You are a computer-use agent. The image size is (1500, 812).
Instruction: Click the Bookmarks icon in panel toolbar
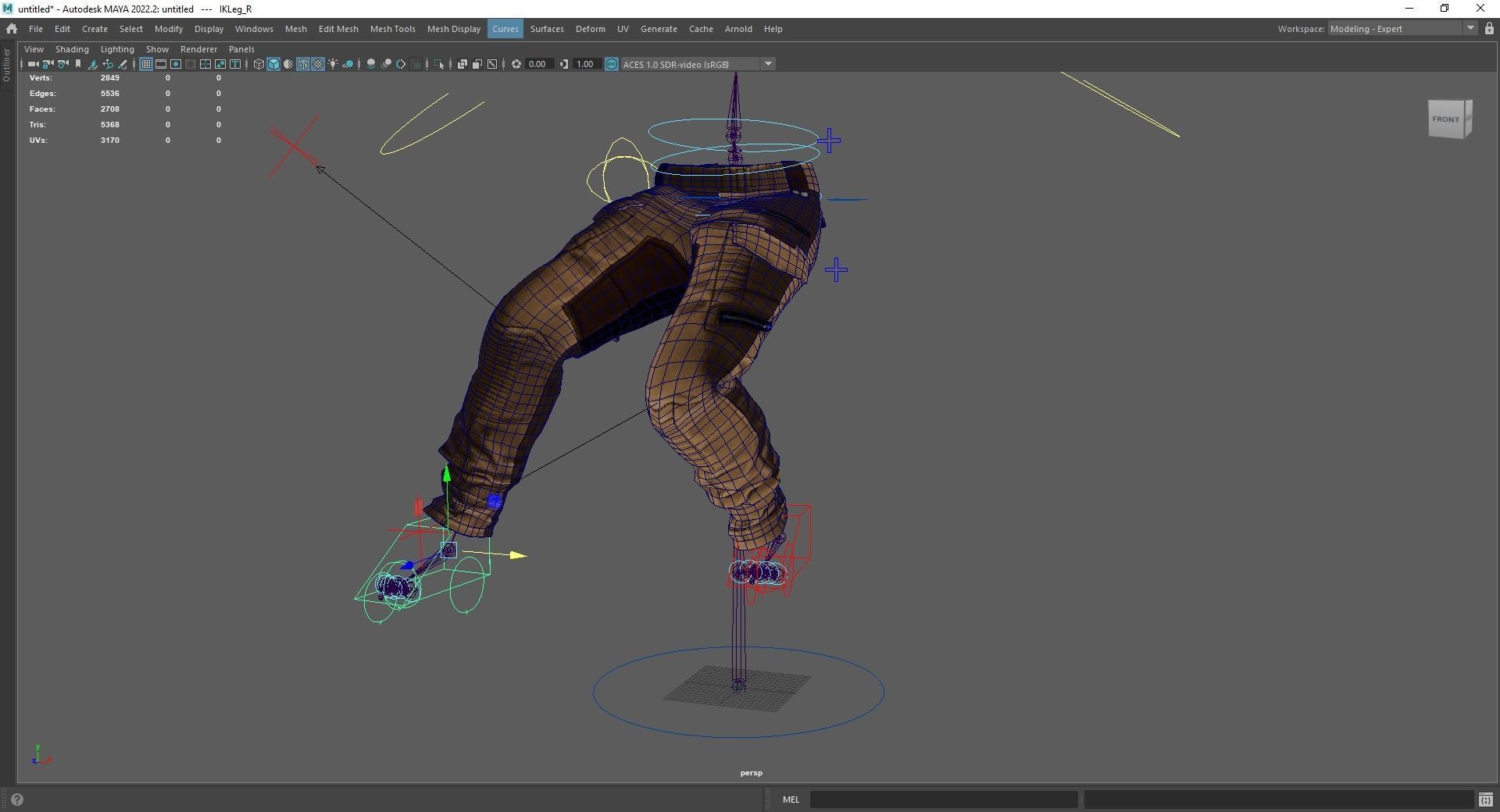click(x=78, y=64)
